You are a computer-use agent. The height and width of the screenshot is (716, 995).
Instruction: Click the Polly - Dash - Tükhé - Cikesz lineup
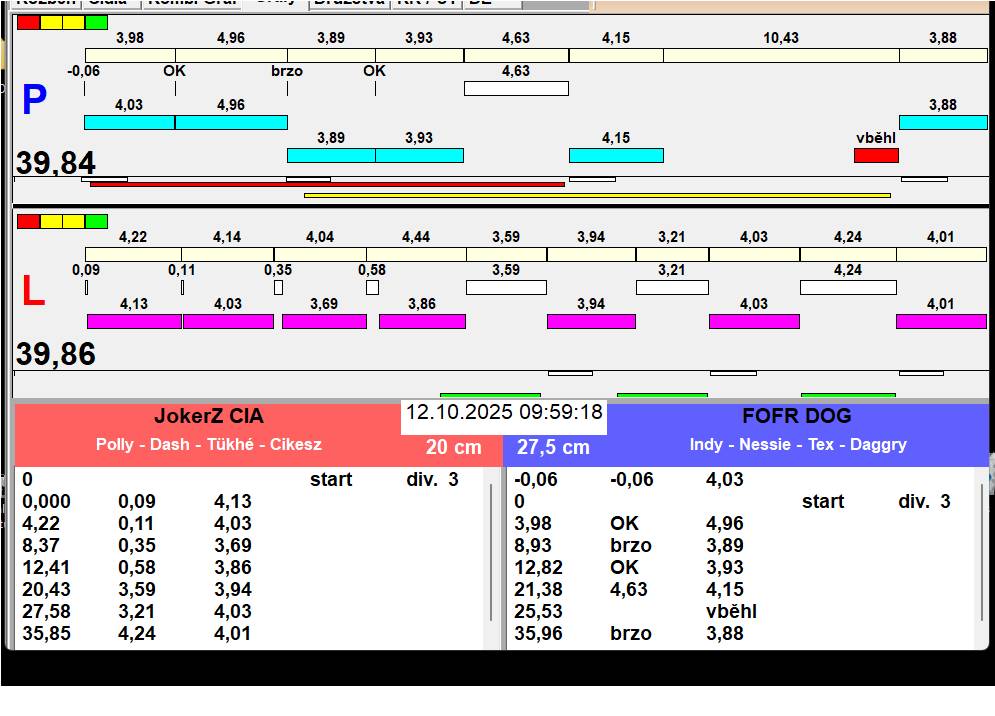pyautogui.click(x=209, y=444)
